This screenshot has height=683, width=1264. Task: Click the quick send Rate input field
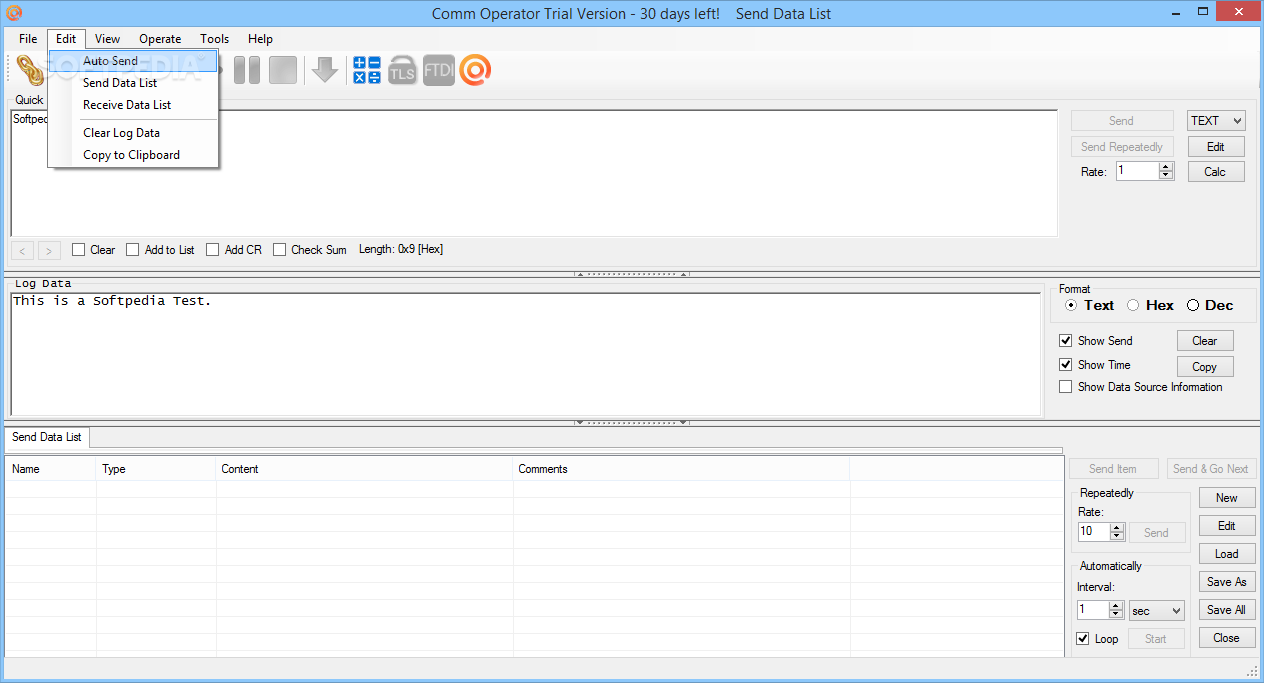point(1137,171)
